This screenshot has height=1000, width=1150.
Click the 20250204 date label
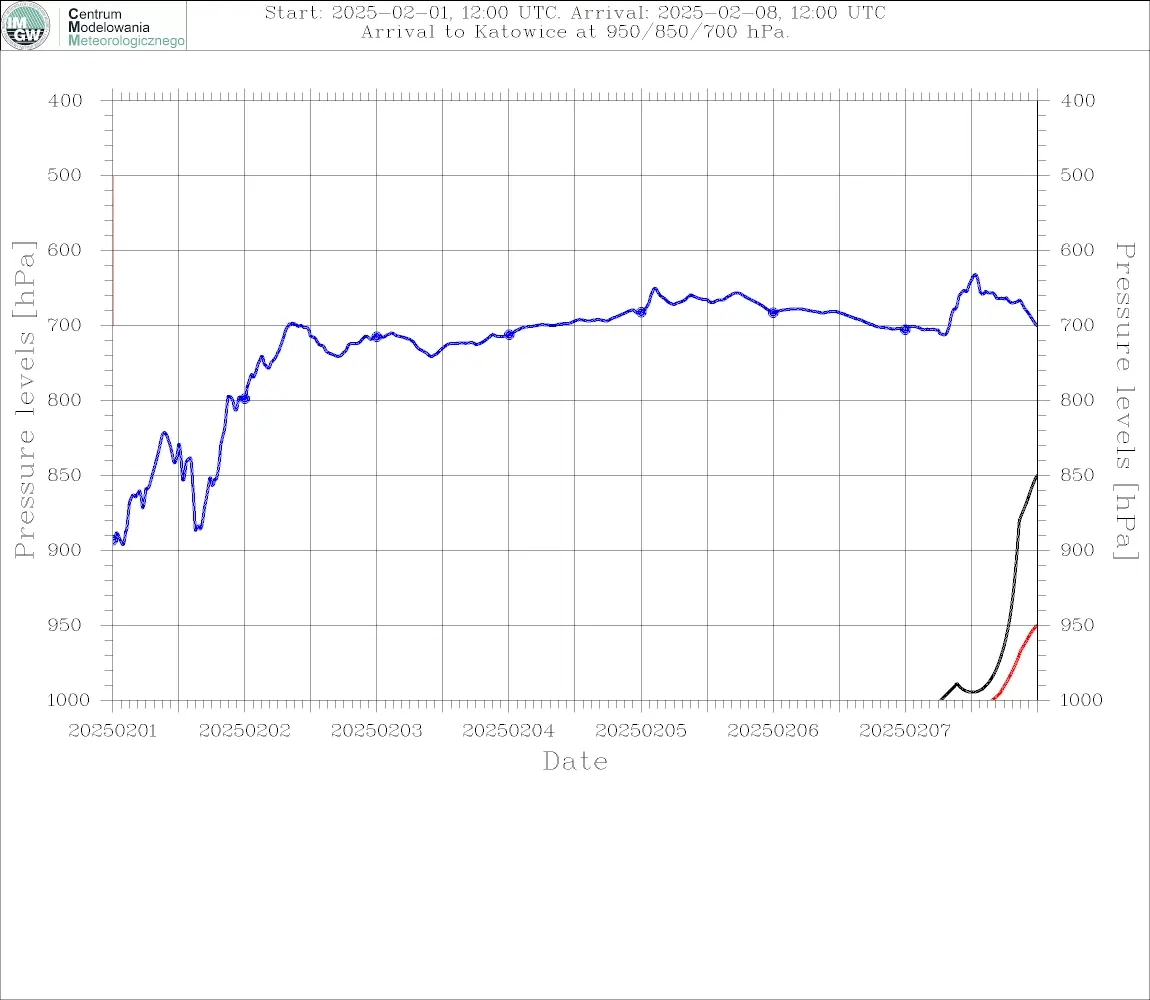(508, 731)
